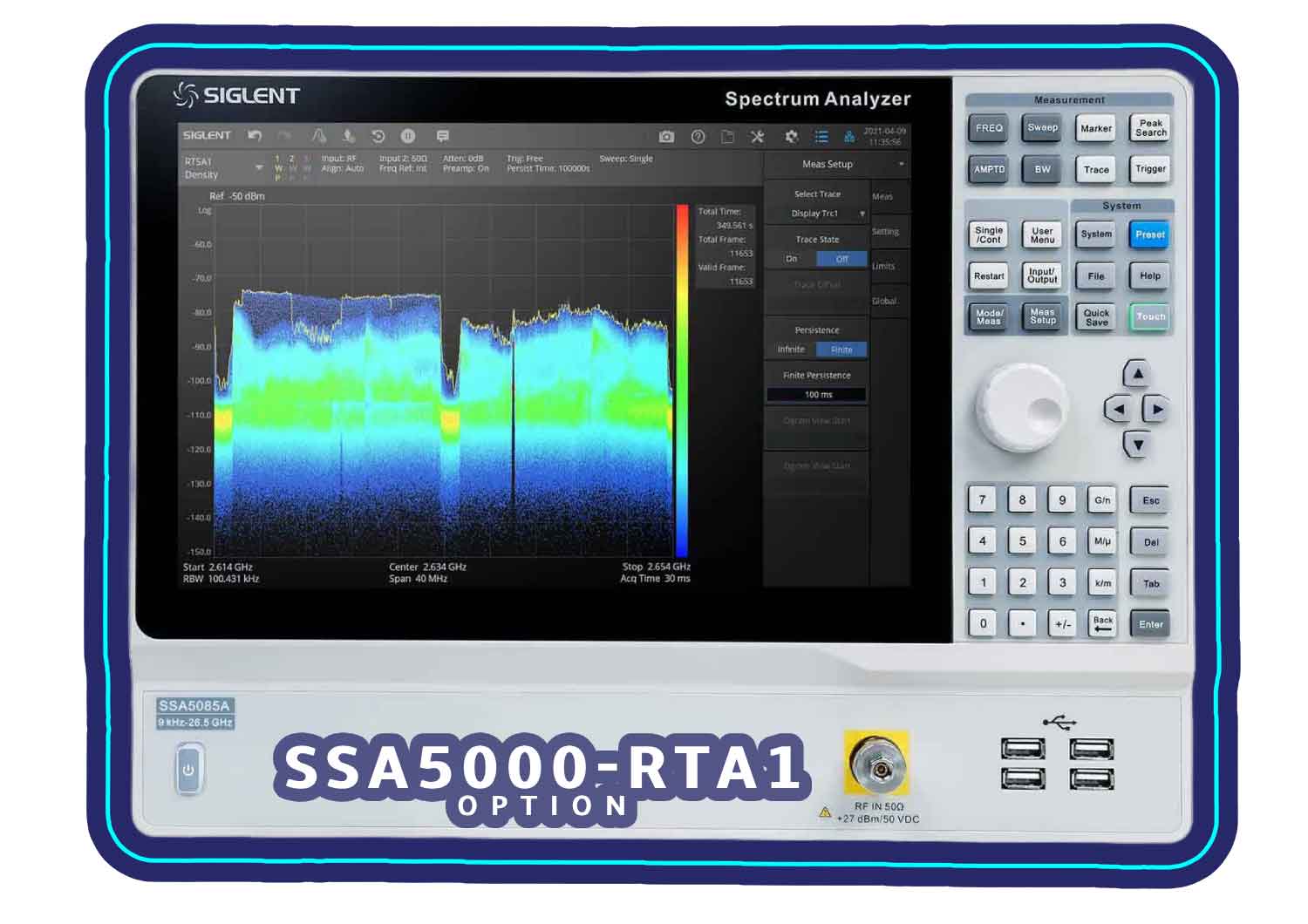Tap the Ref -50 dBm reference level label
The height and width of the screenshot is (924, 1308).
click(x=237, y=196)
